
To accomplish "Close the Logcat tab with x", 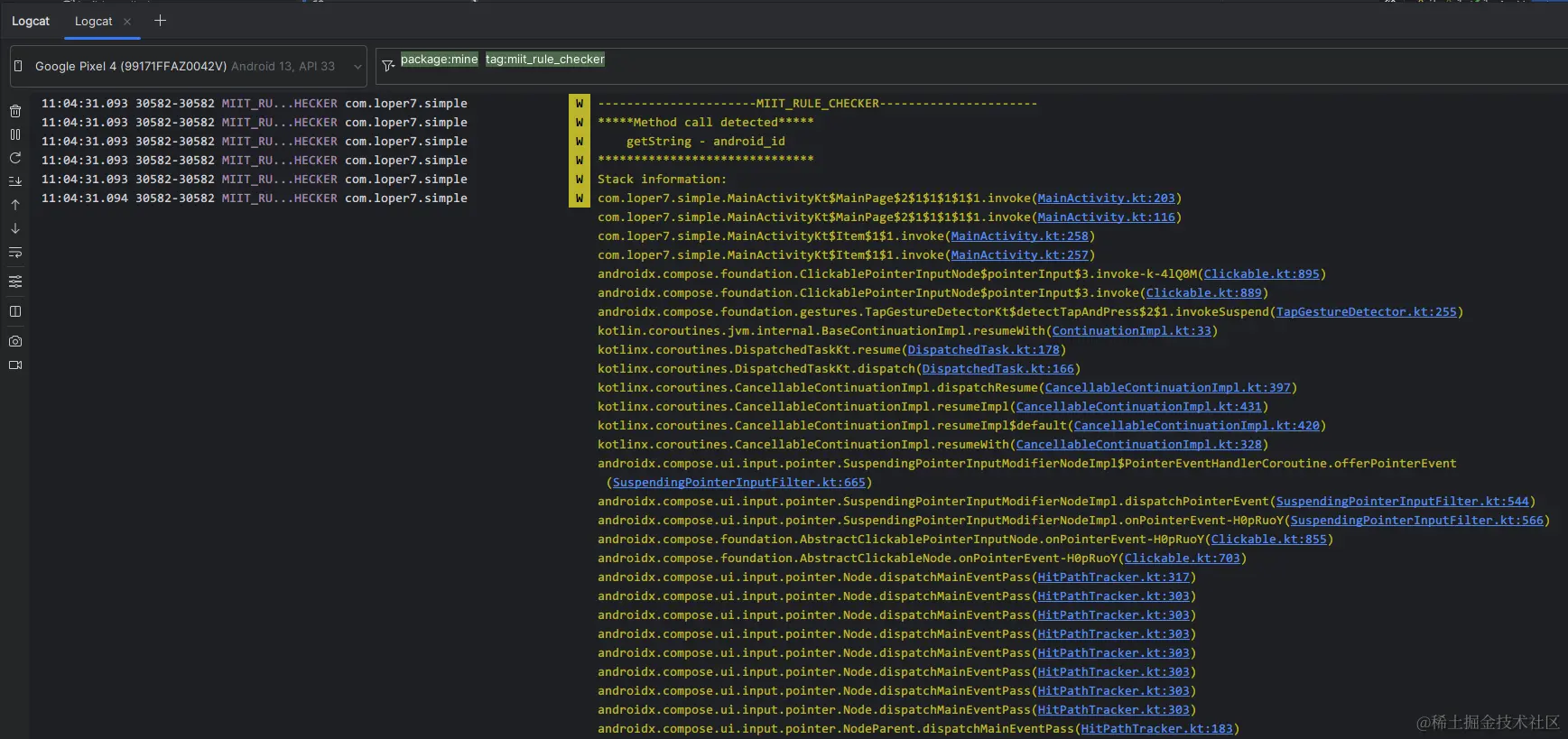I will point(127,22).
